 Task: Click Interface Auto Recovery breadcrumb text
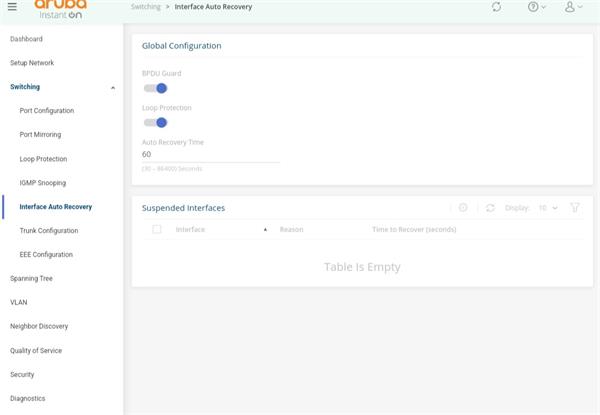[213, 7]
